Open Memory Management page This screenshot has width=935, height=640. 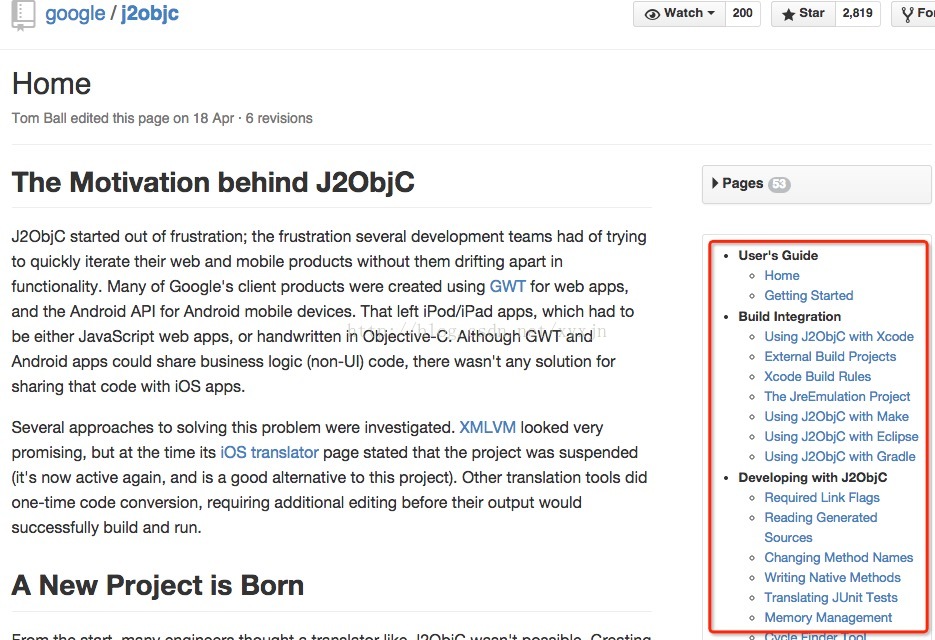pos(828,617)
